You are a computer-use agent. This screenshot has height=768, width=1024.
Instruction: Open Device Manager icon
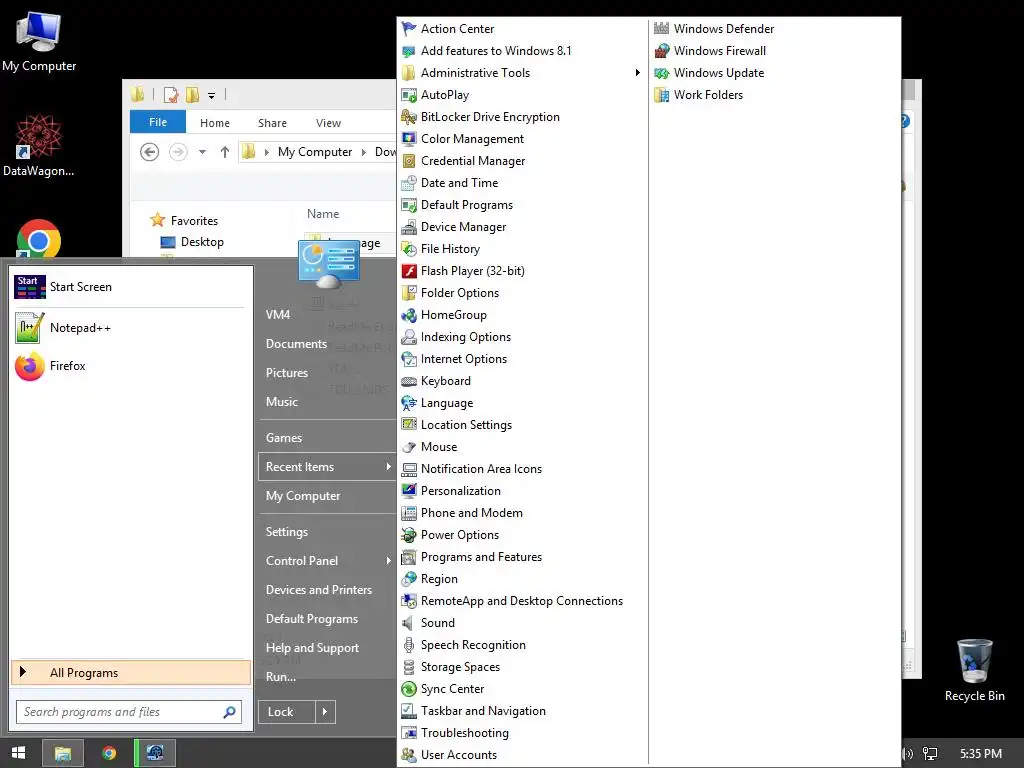coord(409,227)
